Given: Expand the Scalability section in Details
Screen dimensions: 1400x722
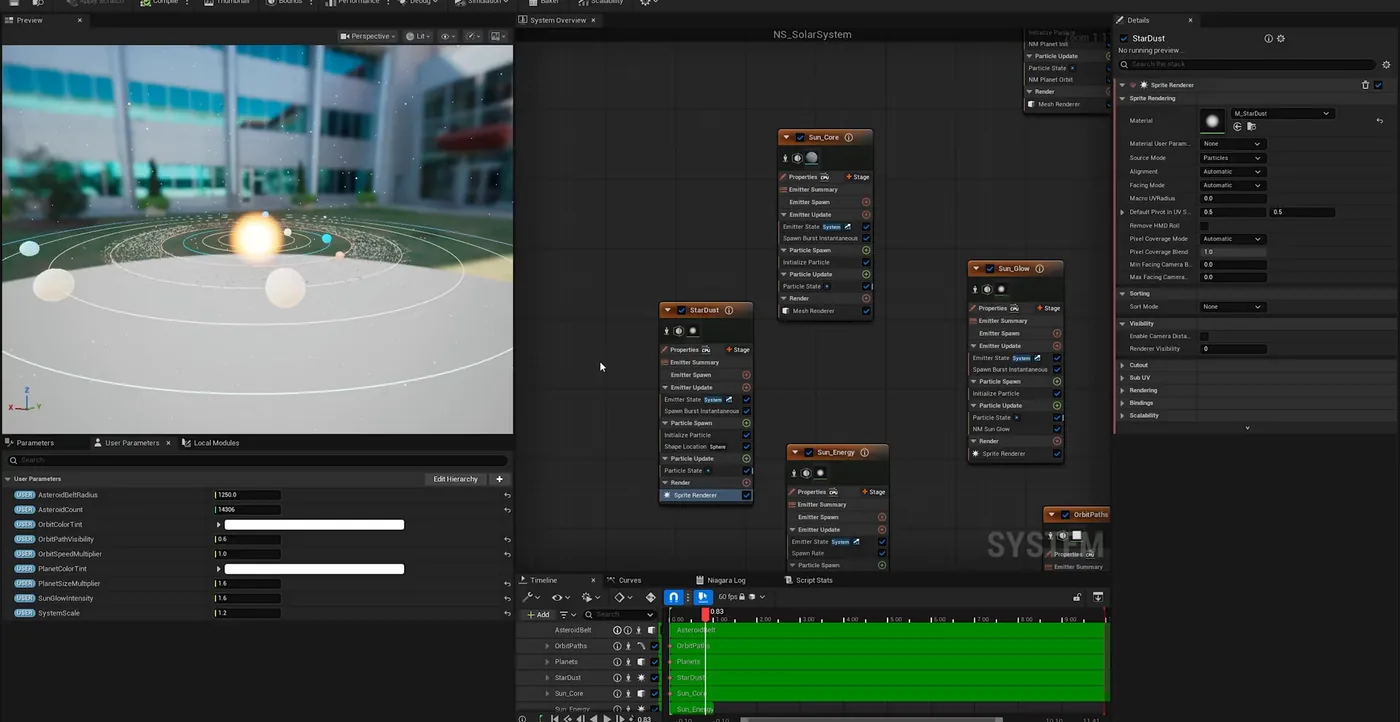Looking at the screenshot, I should point(1122,415).
